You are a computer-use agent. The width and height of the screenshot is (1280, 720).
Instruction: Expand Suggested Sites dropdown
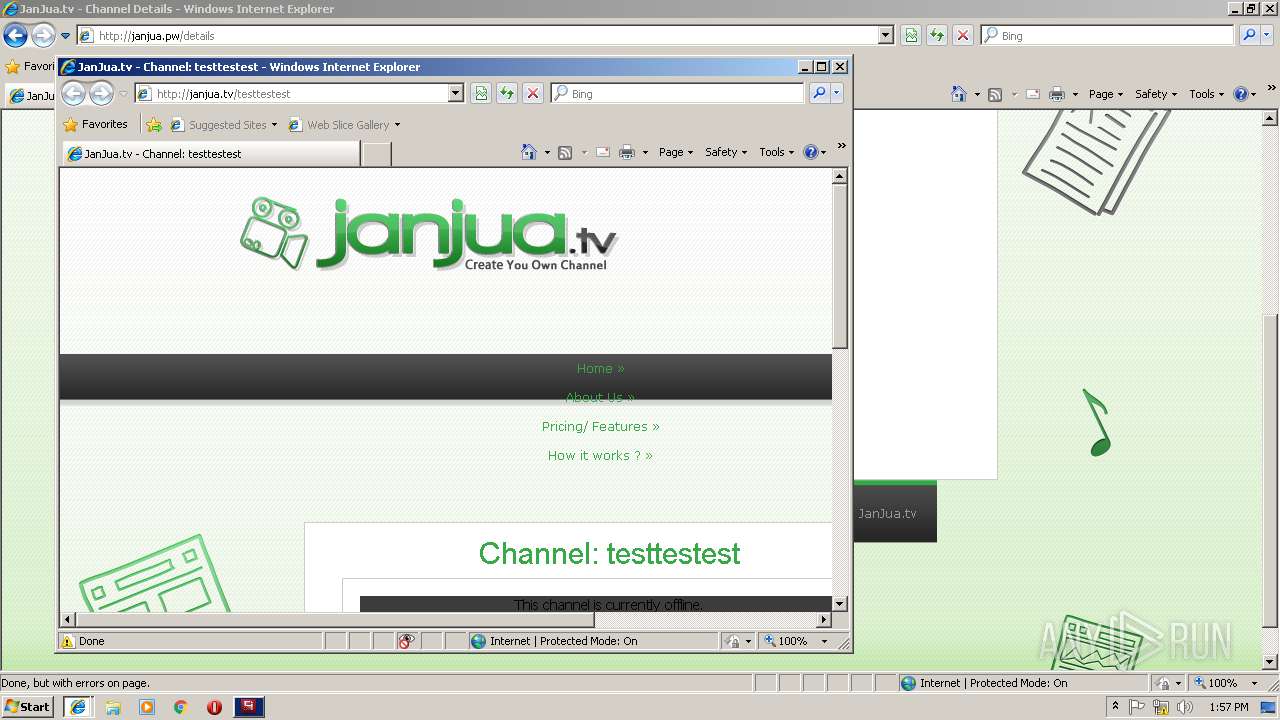(274, 125)
